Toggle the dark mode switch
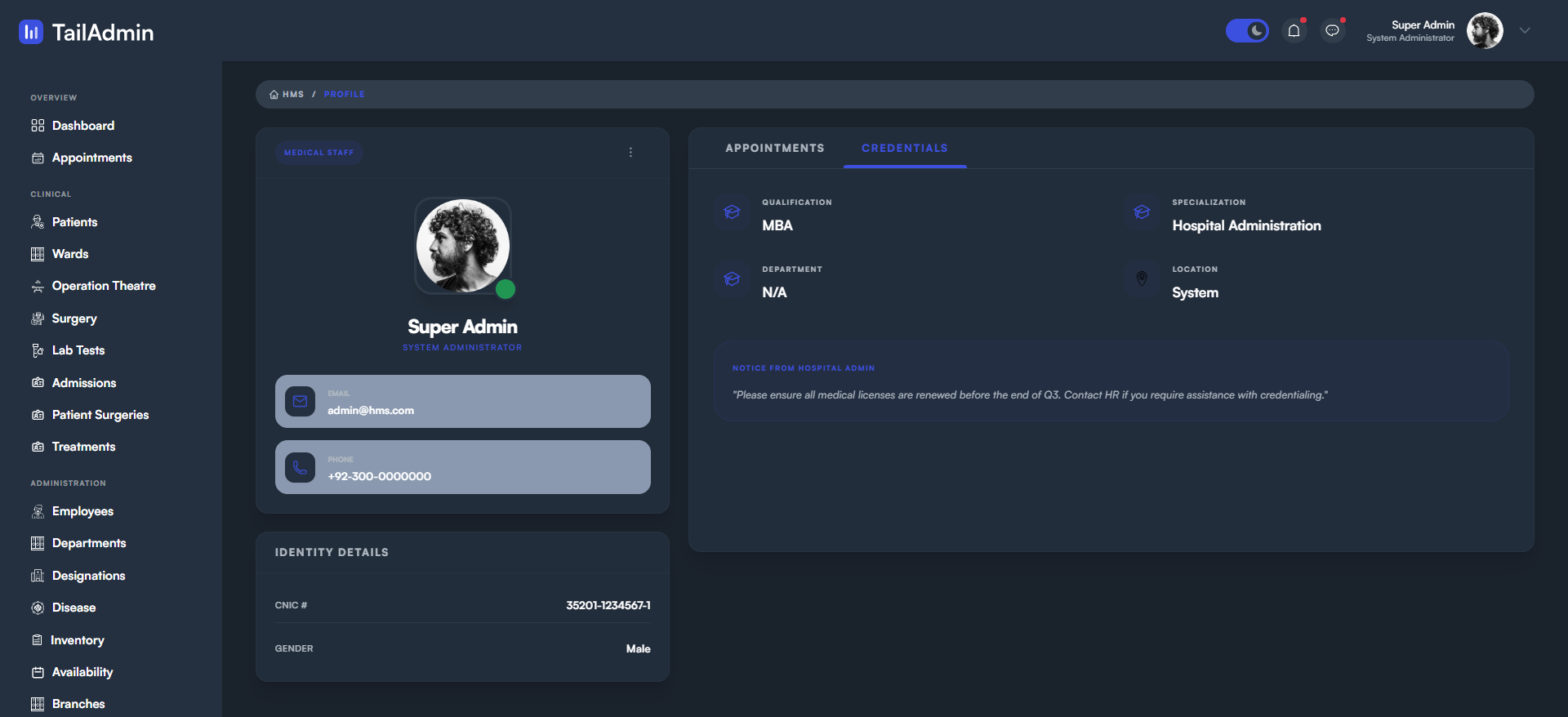 pyautogui.click(x=1246, y=31)
